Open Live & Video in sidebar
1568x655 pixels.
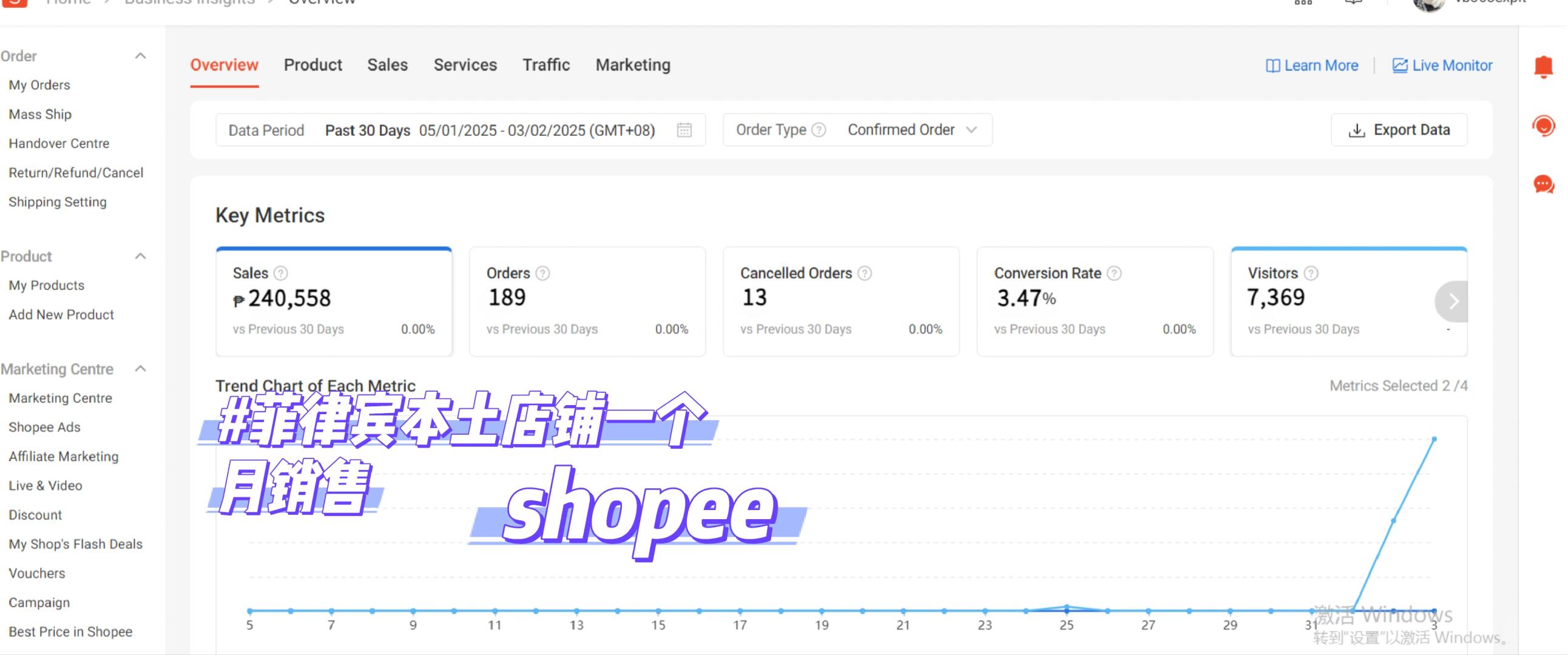coord(45,485)
